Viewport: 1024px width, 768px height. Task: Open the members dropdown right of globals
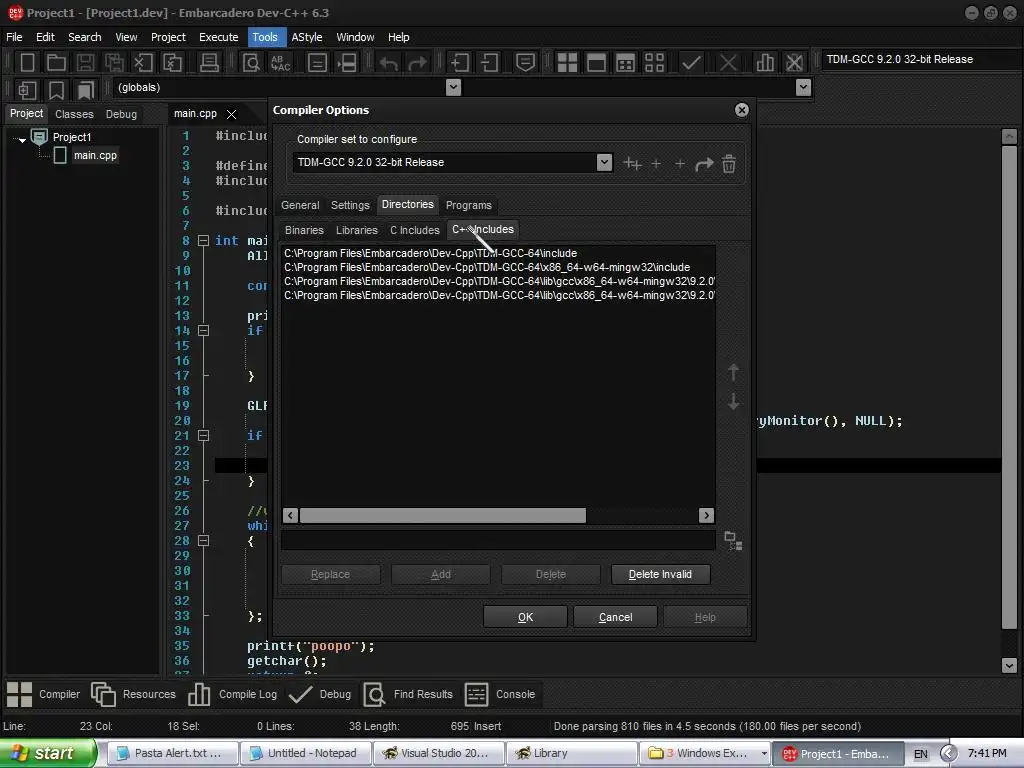click(803, 88)
